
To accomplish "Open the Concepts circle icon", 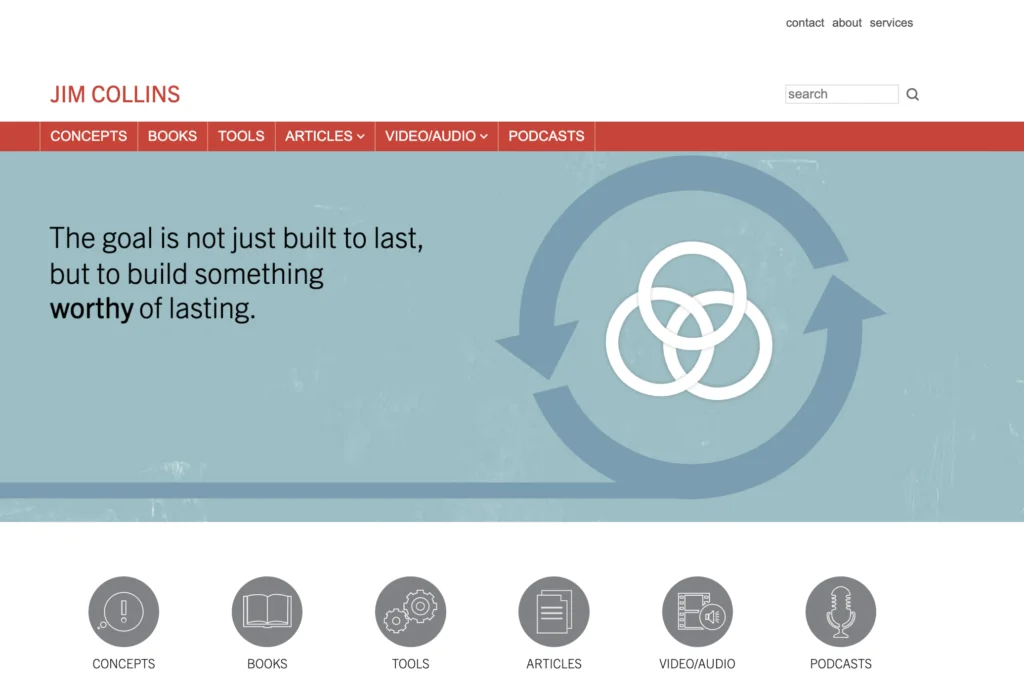I will pos(123,612).
